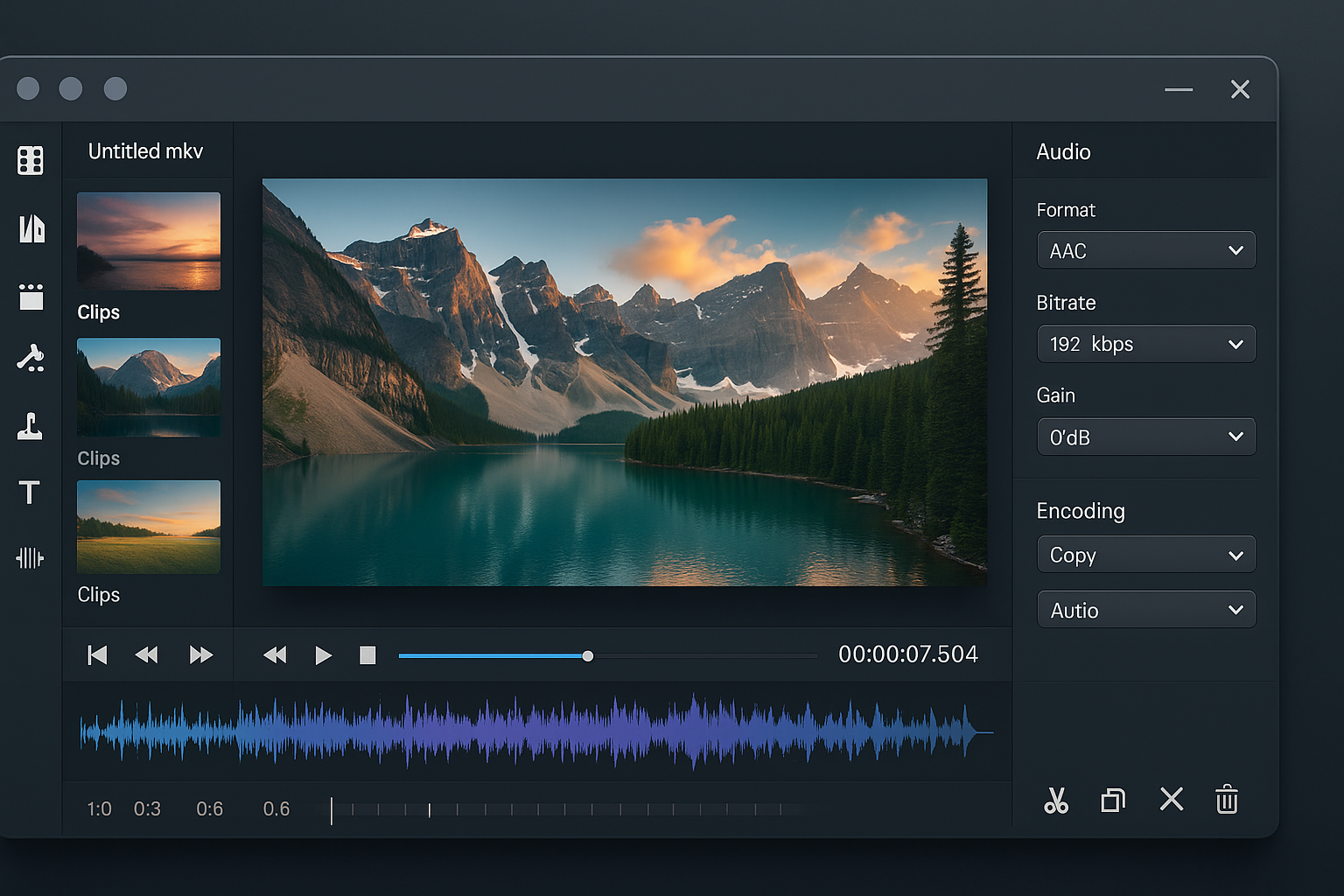Select the sunset clip thumbnail
1344x896 pixels.
coord(149,241)
